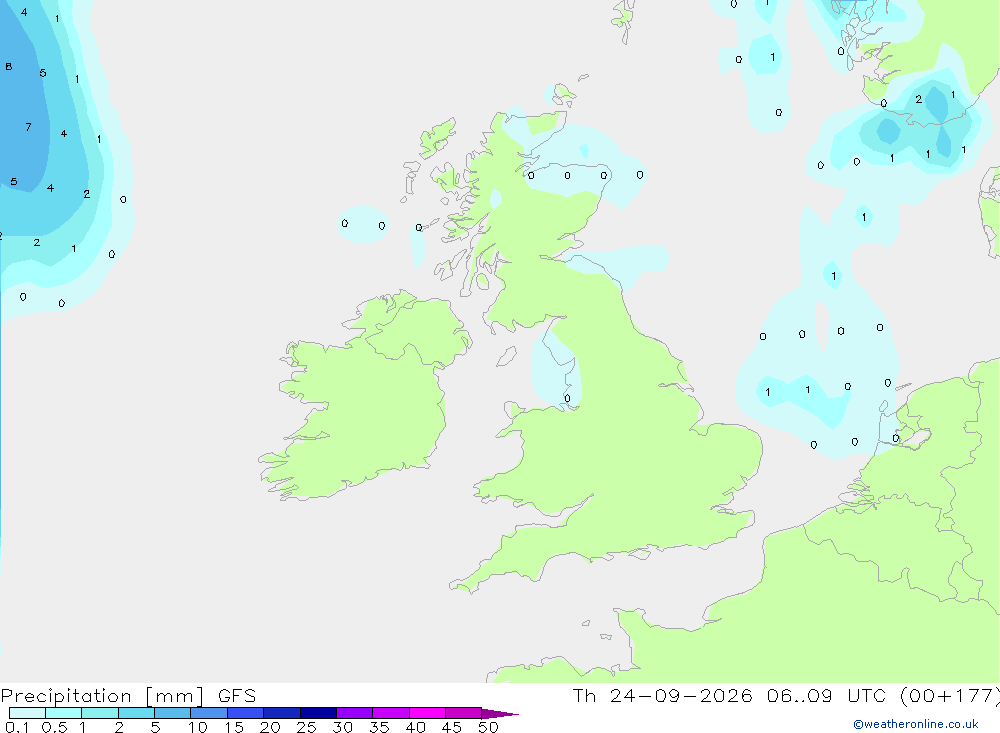Click the '(00+177)' forecast offset label
Image resolution: width=1000 pixels, height=733 pixels.
click(x=950, y=695)
